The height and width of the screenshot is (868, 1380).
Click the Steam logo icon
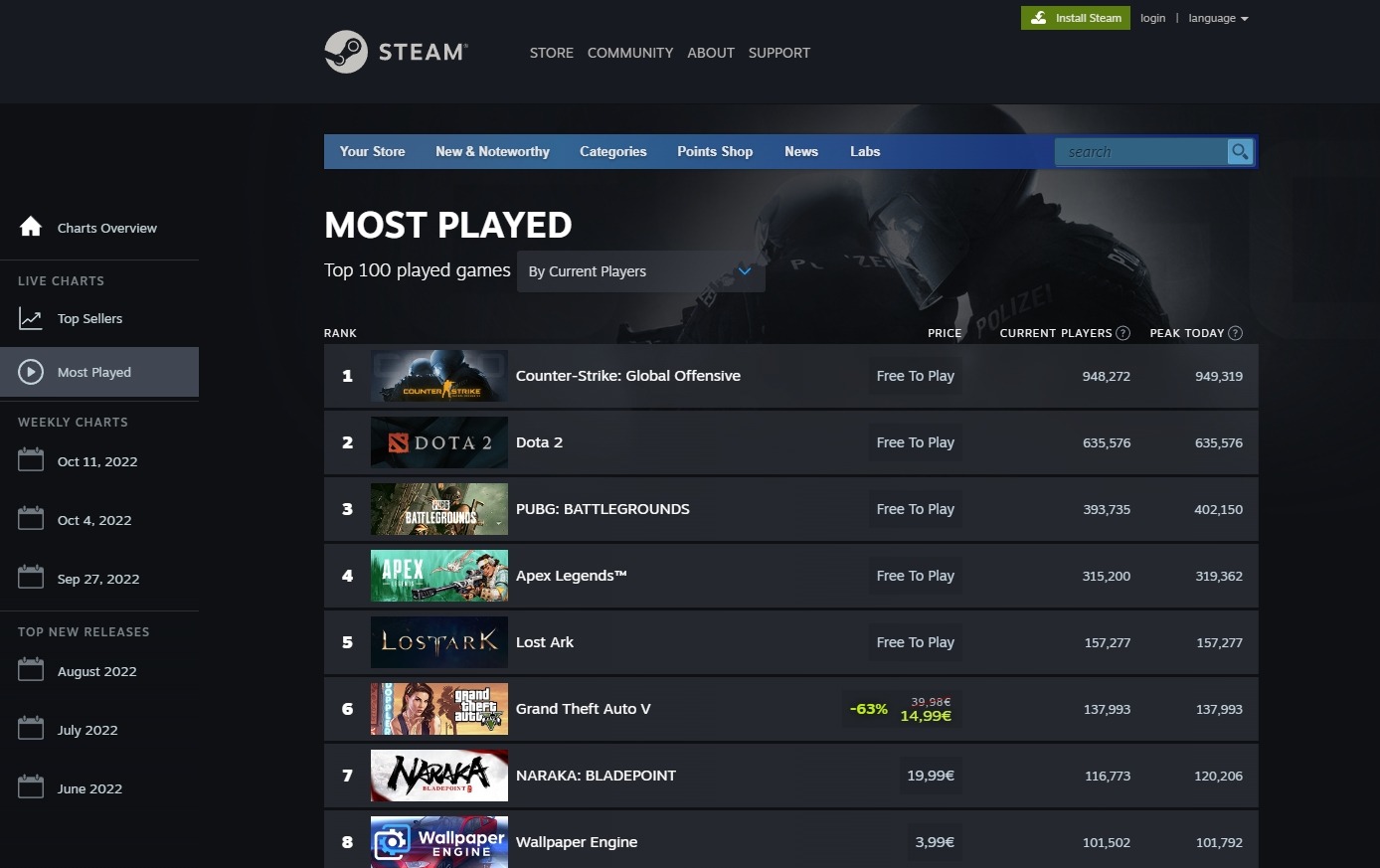(x=346, y=52)
